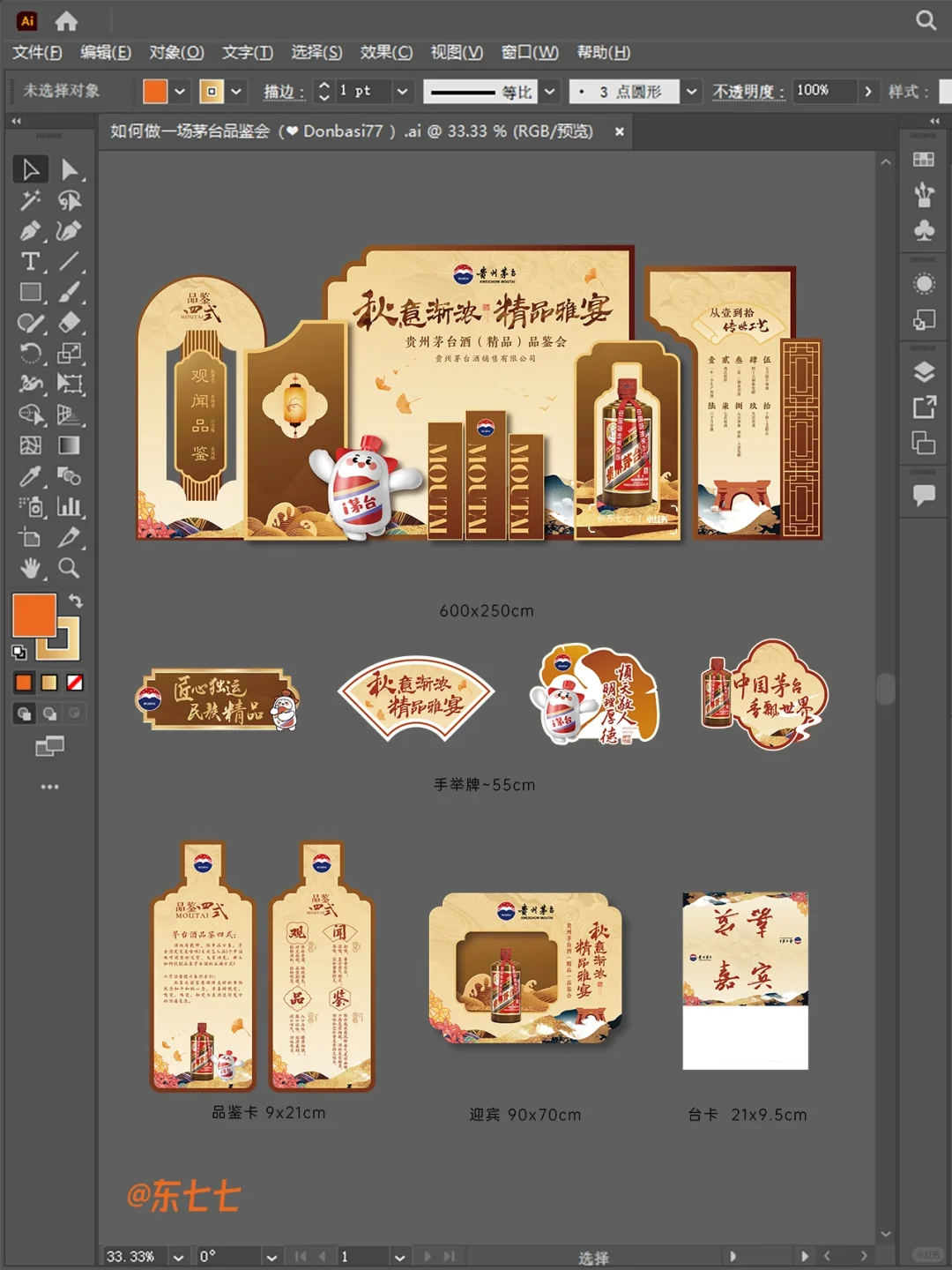Image resolution: width=952 pixels, height=1270 pixels.
Task: Open the 帮助(H) menu
Action: [x=604, y=52]
